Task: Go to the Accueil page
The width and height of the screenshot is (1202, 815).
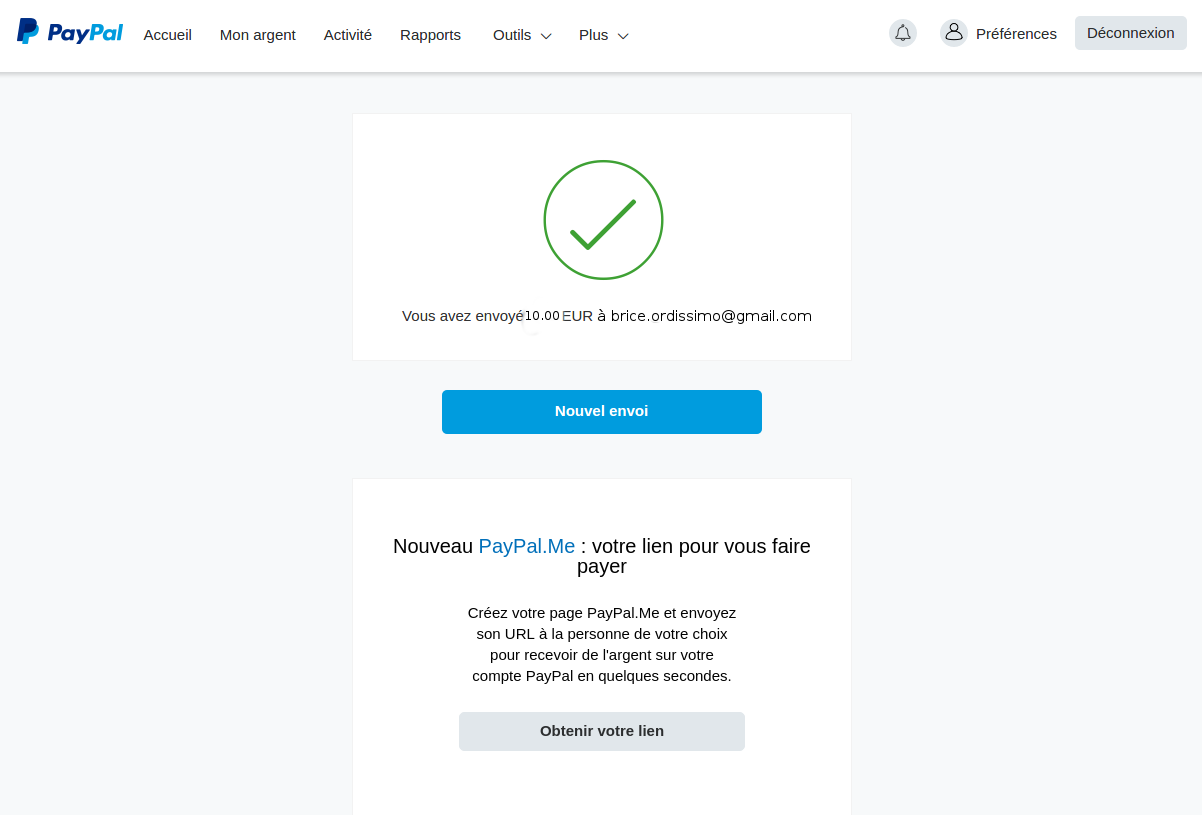Action: coord(167,35)
